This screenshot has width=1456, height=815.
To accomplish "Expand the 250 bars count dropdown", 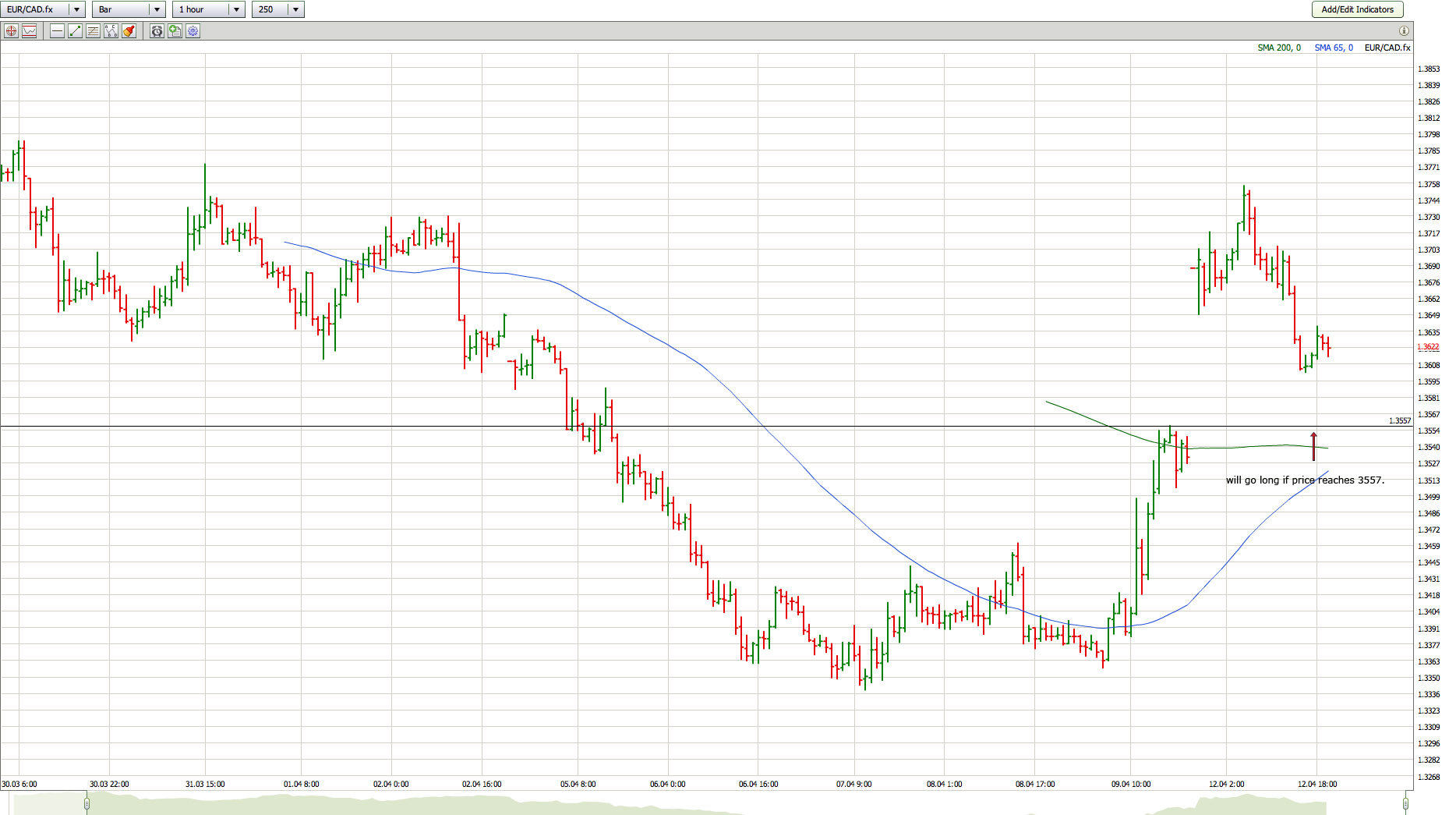I will (x=295, y=9).
